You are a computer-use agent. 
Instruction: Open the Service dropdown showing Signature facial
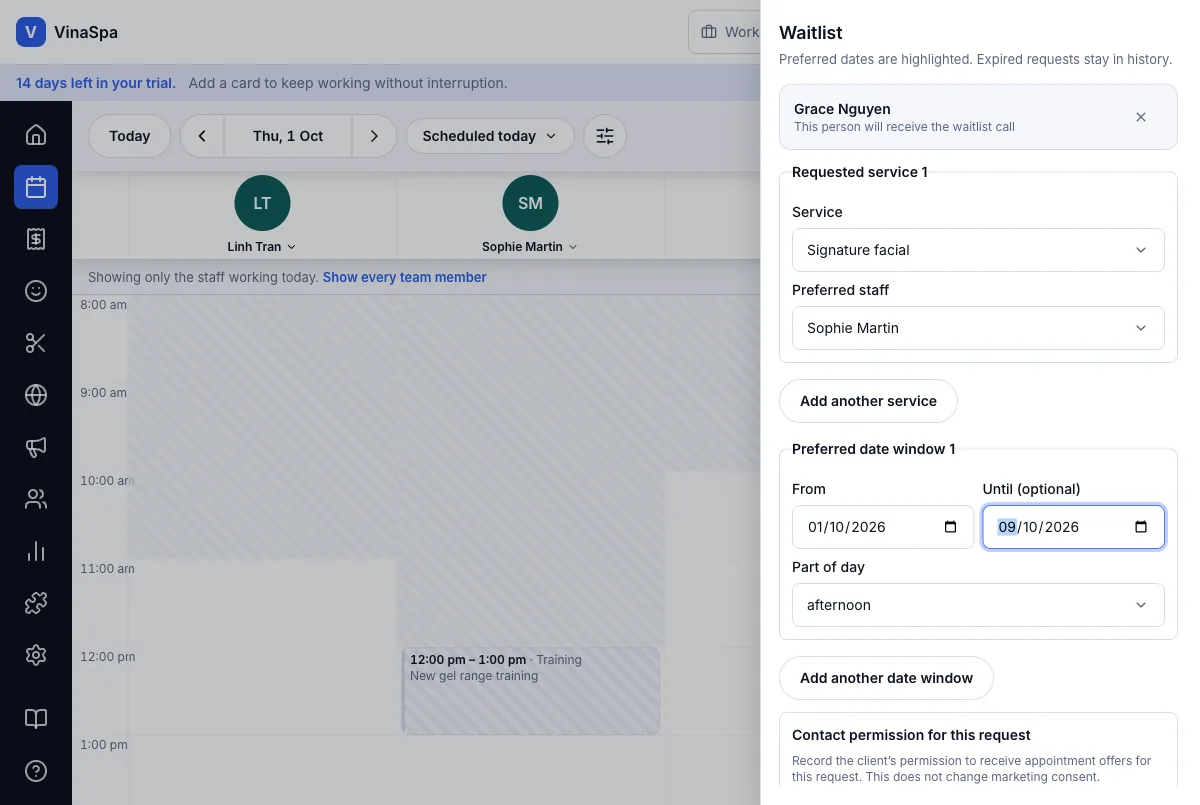[978, 250]
